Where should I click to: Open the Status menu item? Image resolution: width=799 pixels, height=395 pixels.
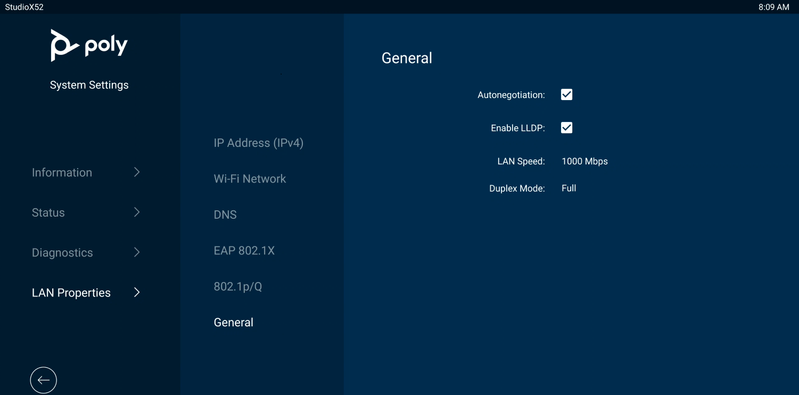[x=48, y=213]
